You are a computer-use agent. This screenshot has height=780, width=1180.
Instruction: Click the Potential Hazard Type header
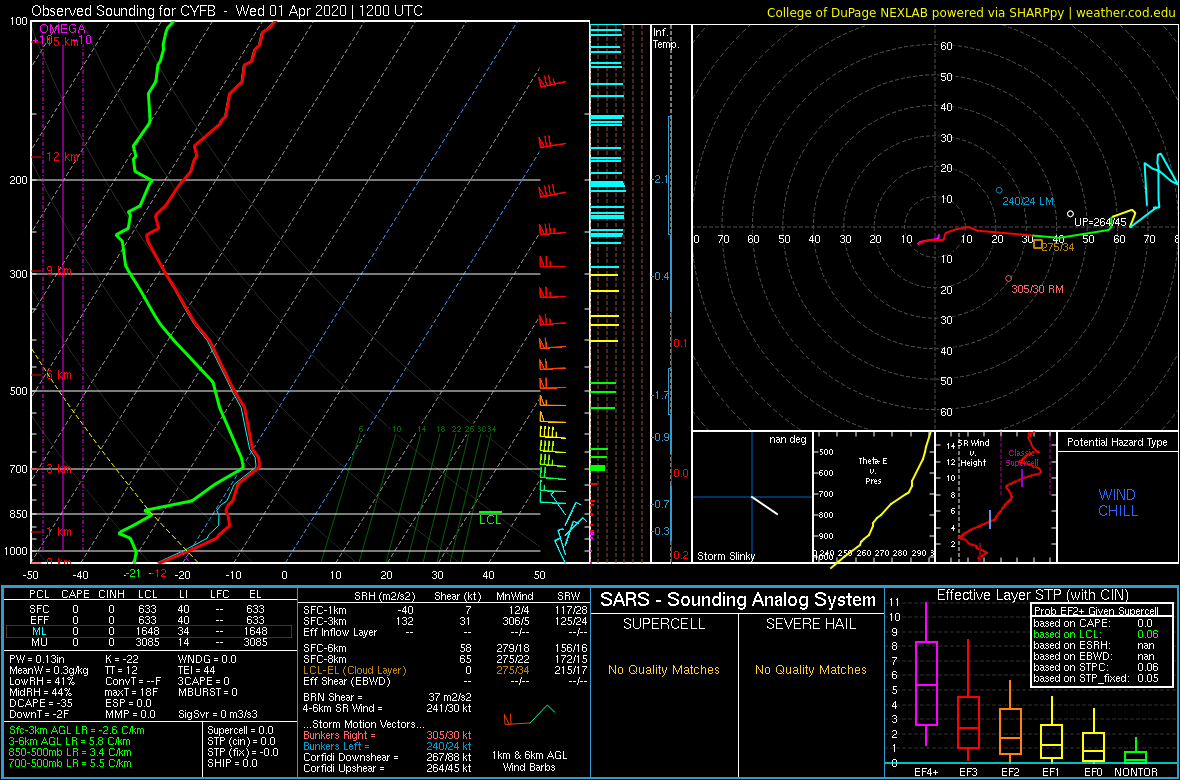click(1118, 442)
